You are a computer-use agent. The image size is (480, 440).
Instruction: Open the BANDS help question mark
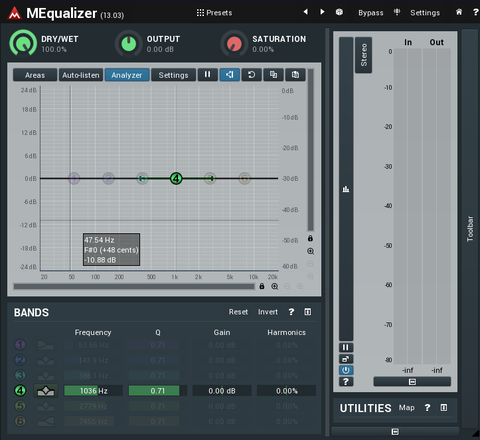click(x=291, y=312)
